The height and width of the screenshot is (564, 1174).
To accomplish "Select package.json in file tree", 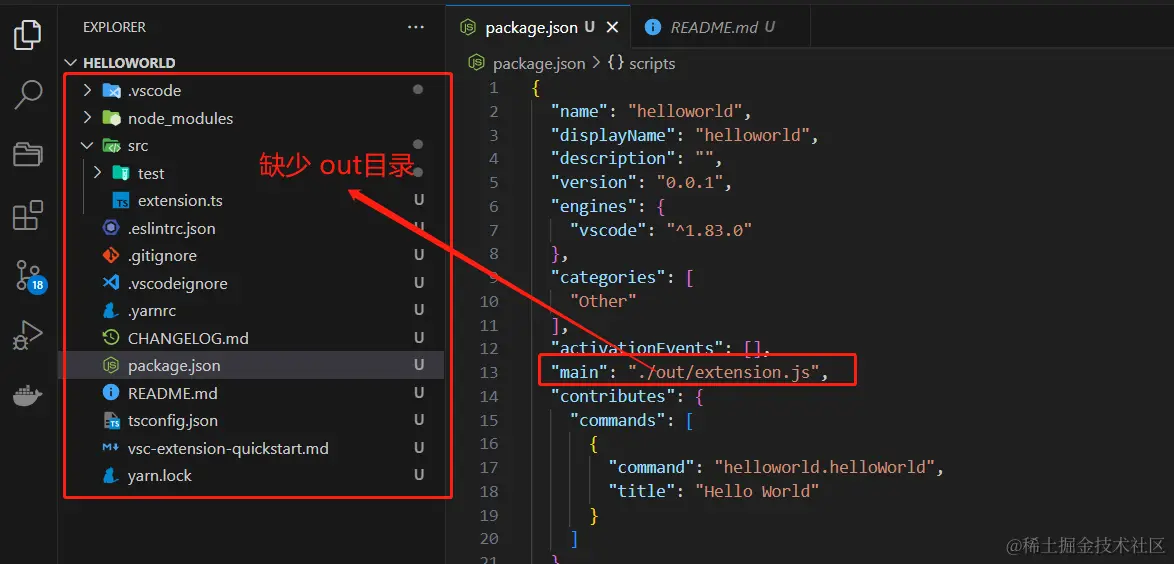I will 251,366.
